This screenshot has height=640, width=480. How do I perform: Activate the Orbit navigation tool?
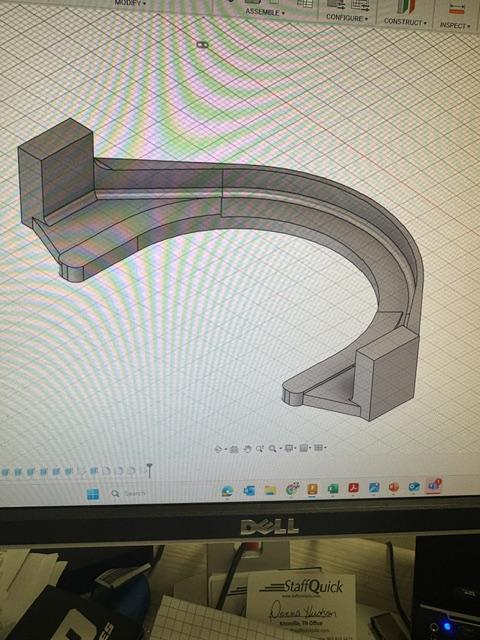tap(218, 449)
